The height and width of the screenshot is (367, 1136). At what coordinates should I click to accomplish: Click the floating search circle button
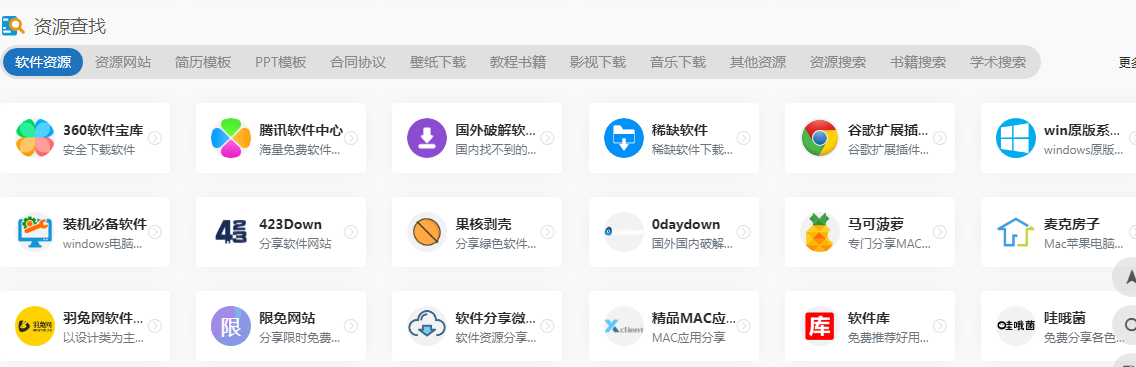(x=1129, y=324)
